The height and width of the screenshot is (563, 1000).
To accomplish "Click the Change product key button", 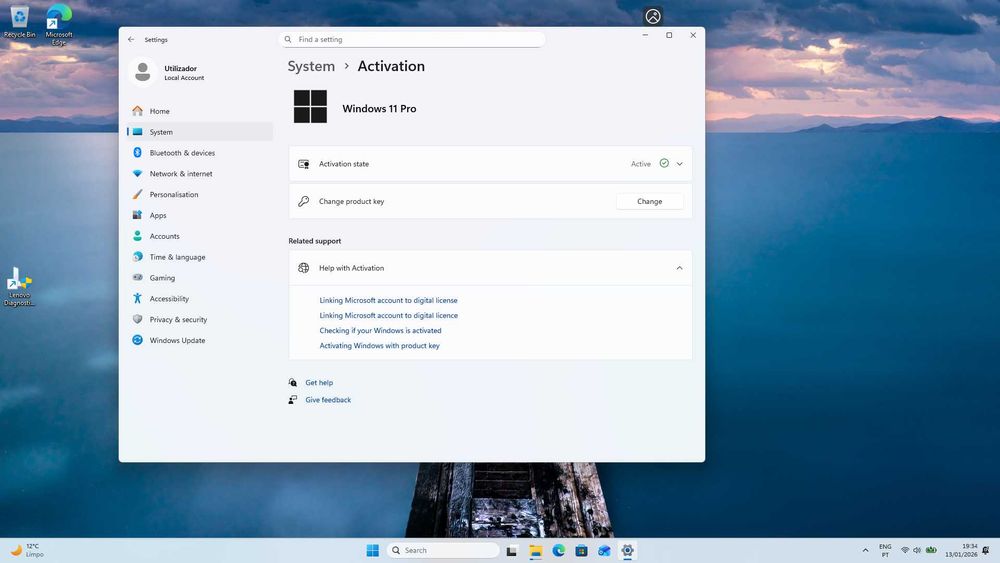I will (649, 201).
